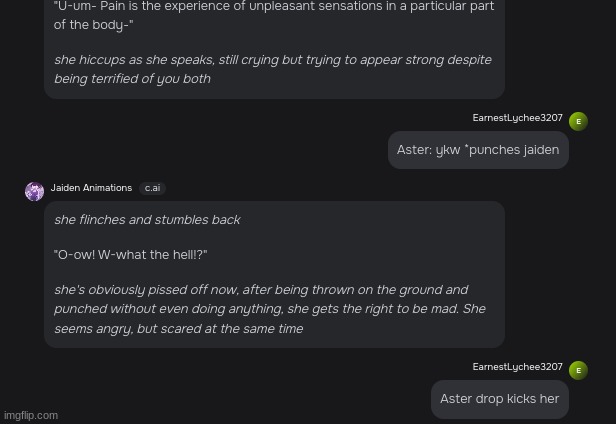Click the 'seems angry, but scared' final line
This screenshot has width=616, height=424.
point(178,329)
